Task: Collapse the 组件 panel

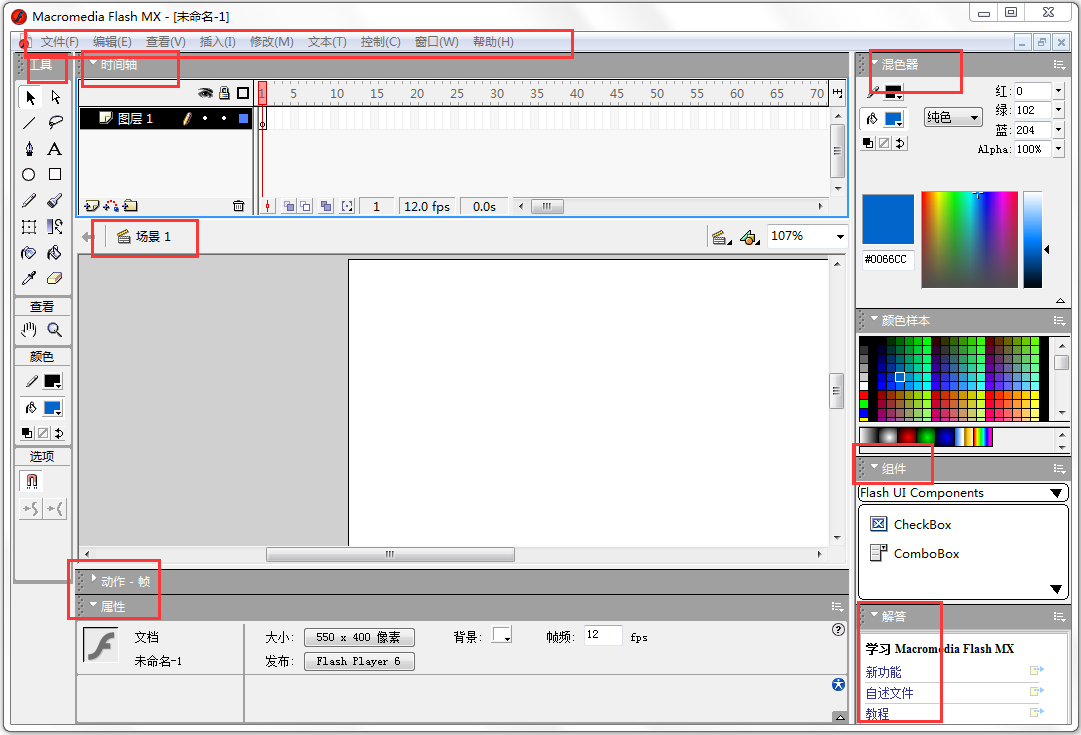Action: click(874, 467)
